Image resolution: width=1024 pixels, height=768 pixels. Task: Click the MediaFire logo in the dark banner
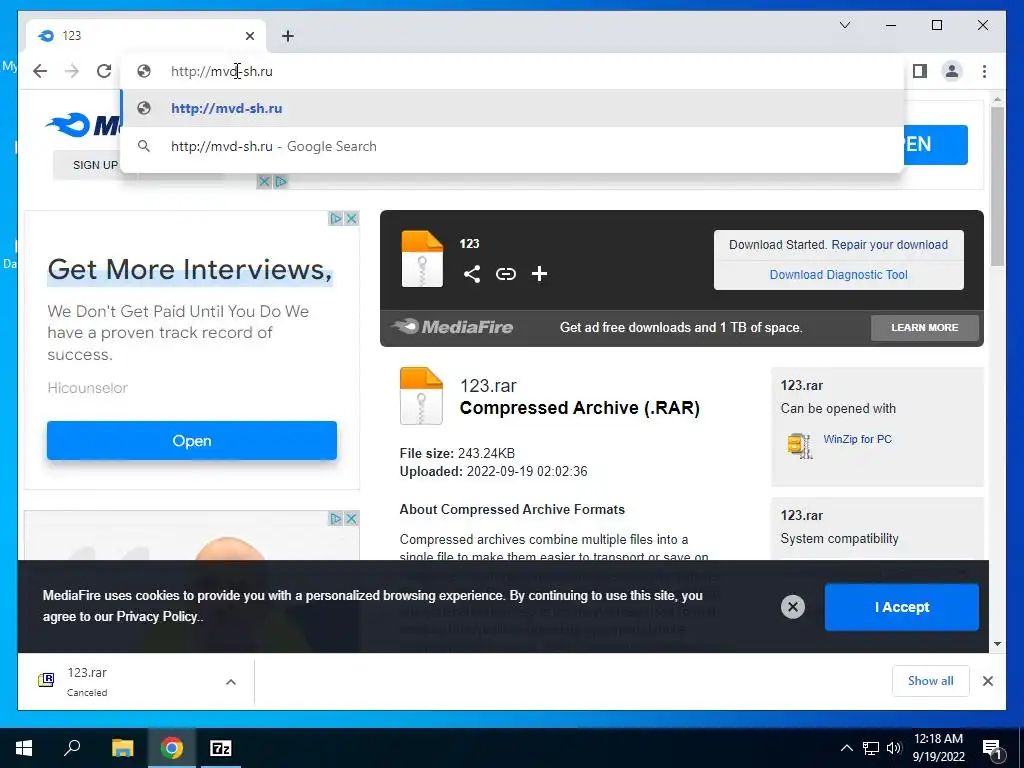(452, 327)
